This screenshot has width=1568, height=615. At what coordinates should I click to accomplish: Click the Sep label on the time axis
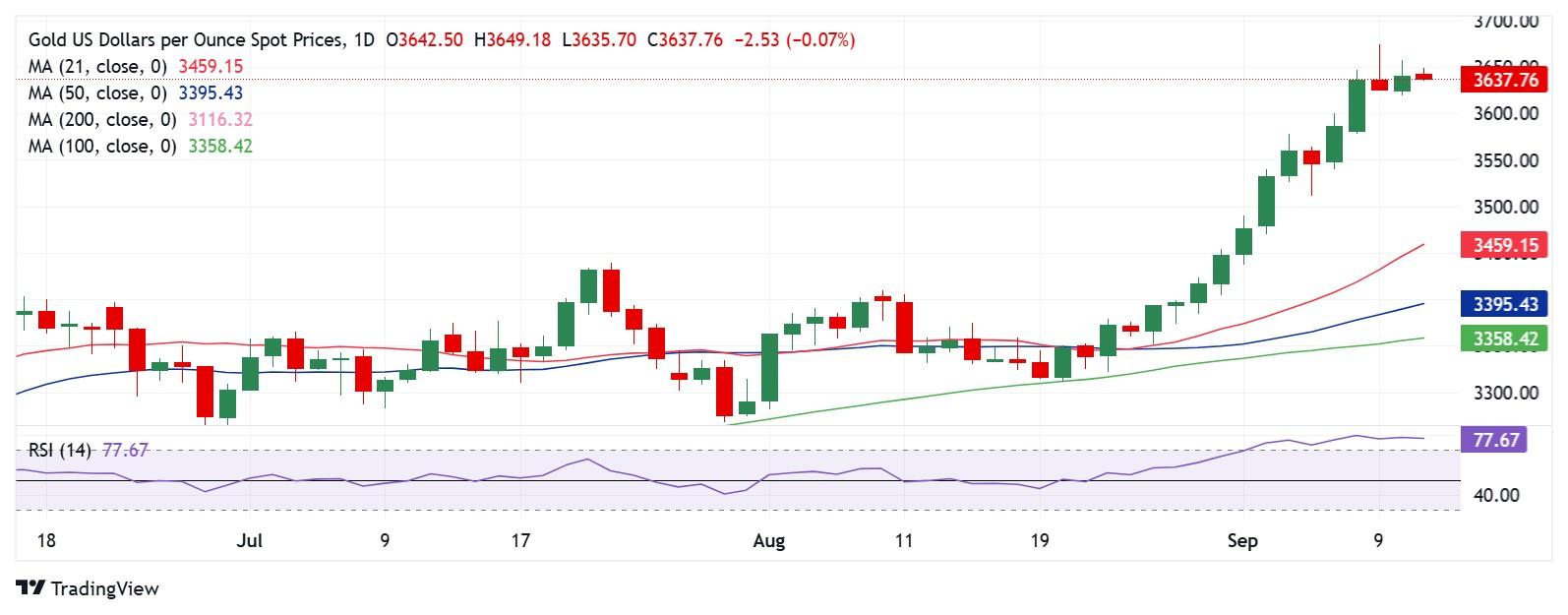click(1242, 541)
